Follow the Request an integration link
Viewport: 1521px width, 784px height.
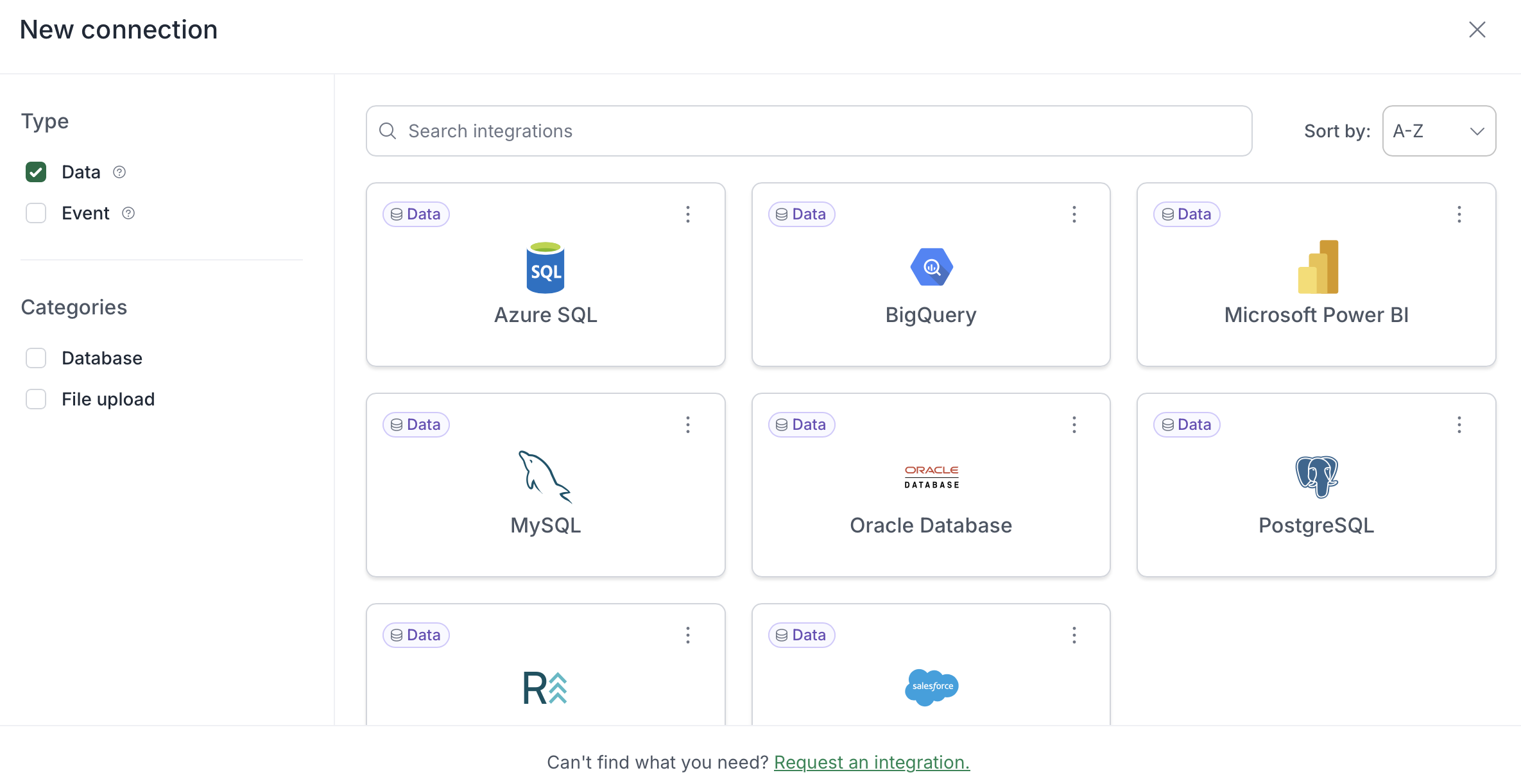(872, 762)
